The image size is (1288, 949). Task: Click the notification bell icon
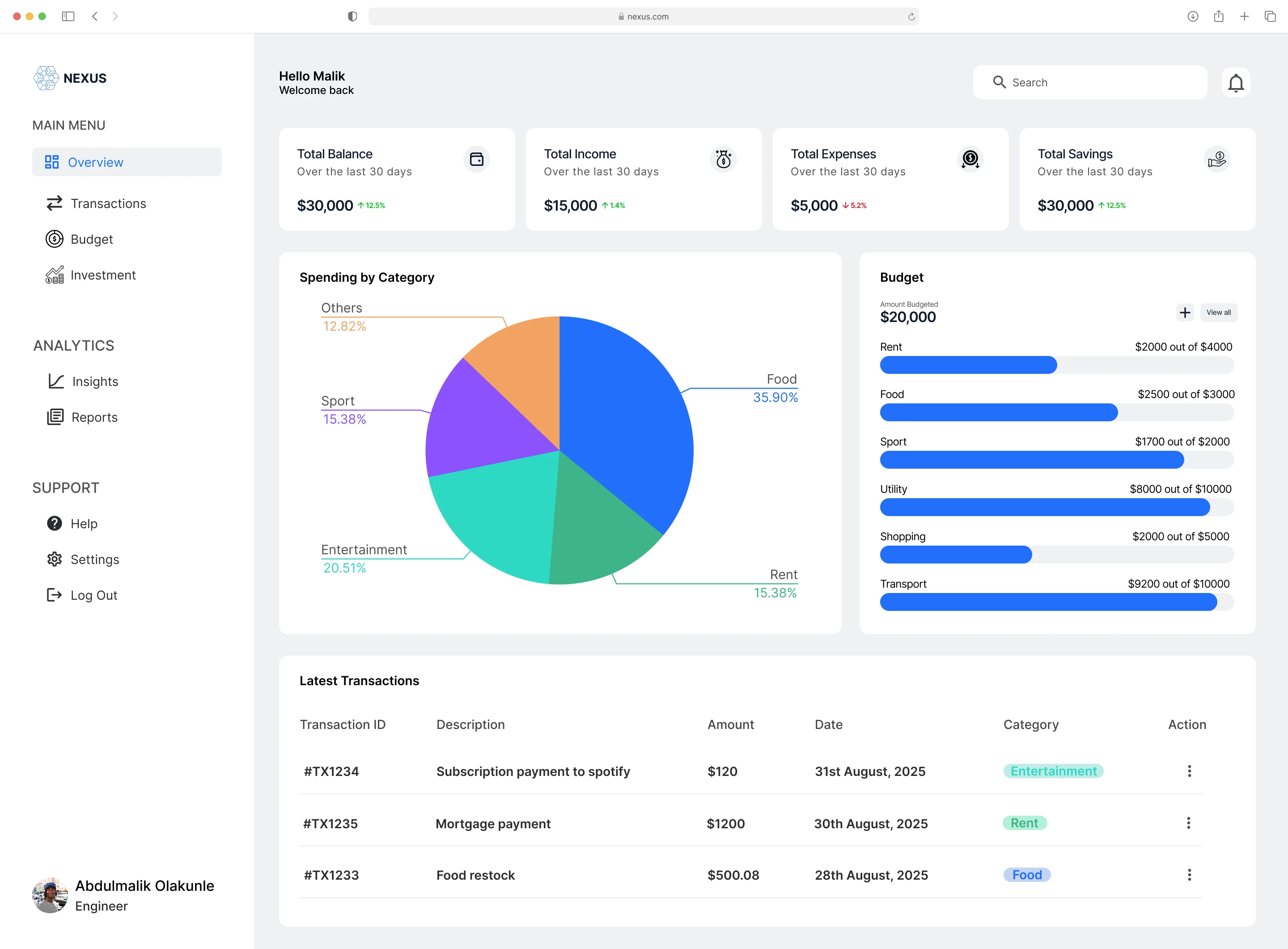coord(1236,83)
